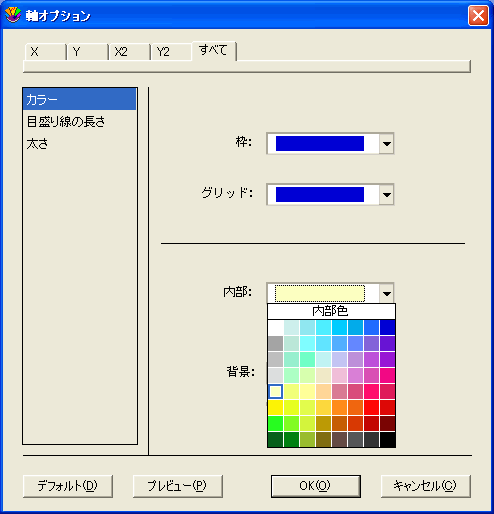This screenshot has width=494, height=514.
Task: Choose the white swatch in the palette
Action: (275, 327)
